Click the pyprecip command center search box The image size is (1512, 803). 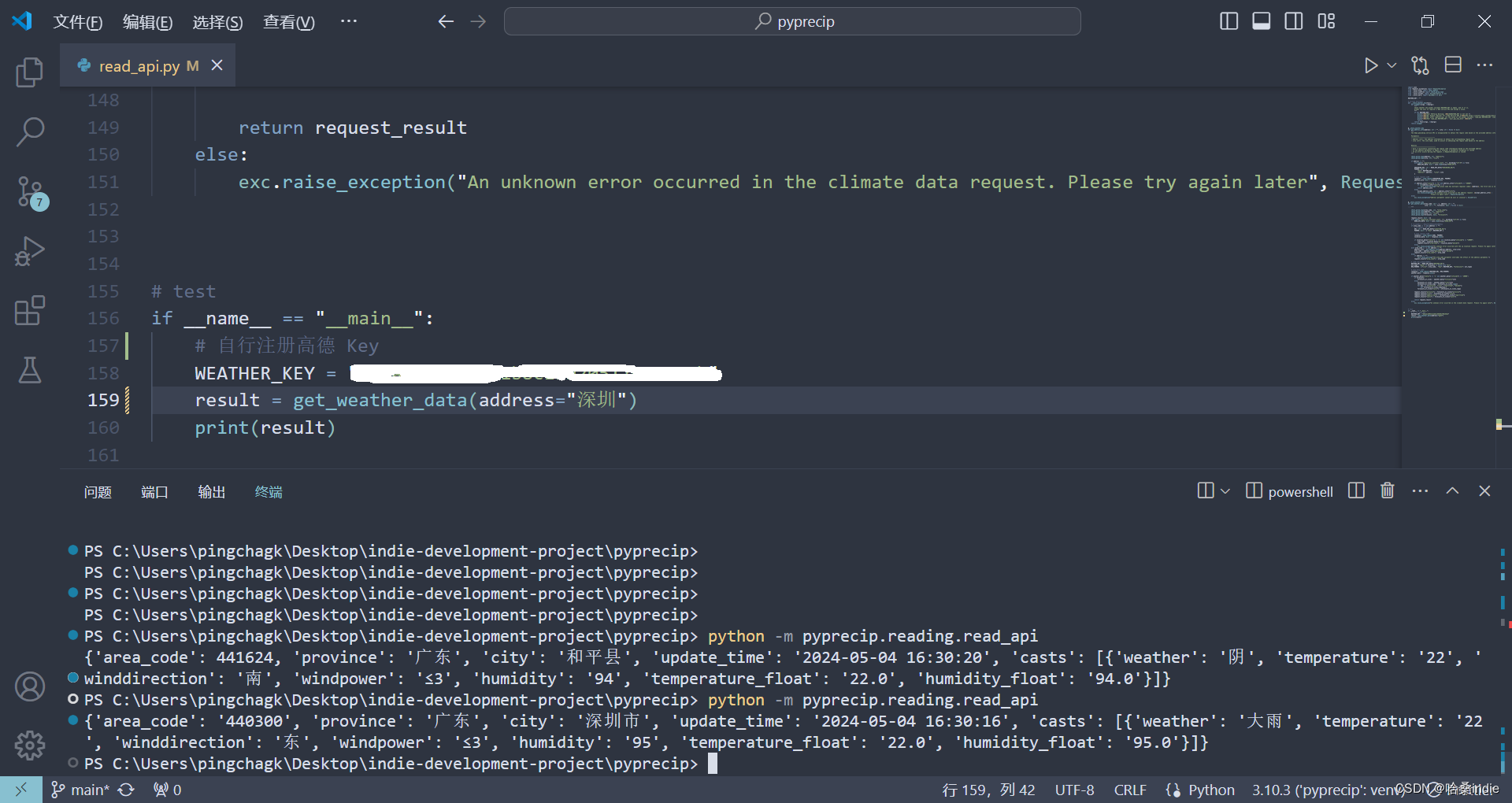point(792,21)
